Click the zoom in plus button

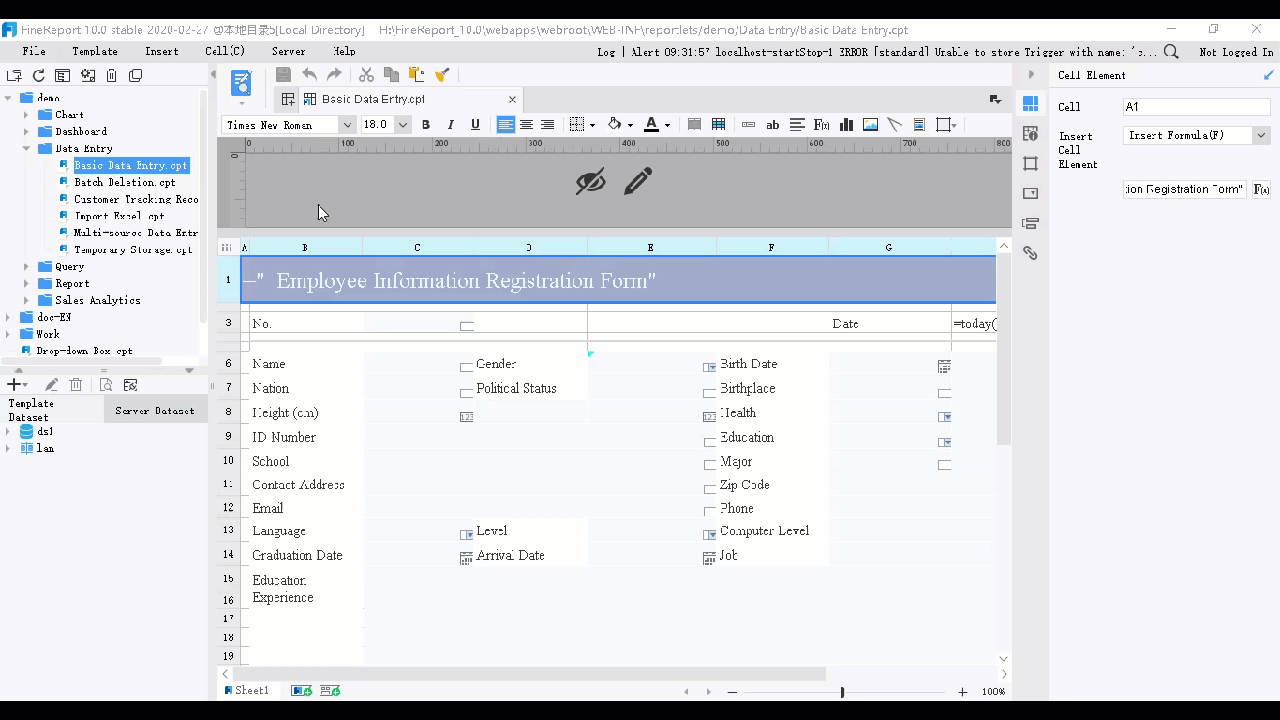coord(962,692)
